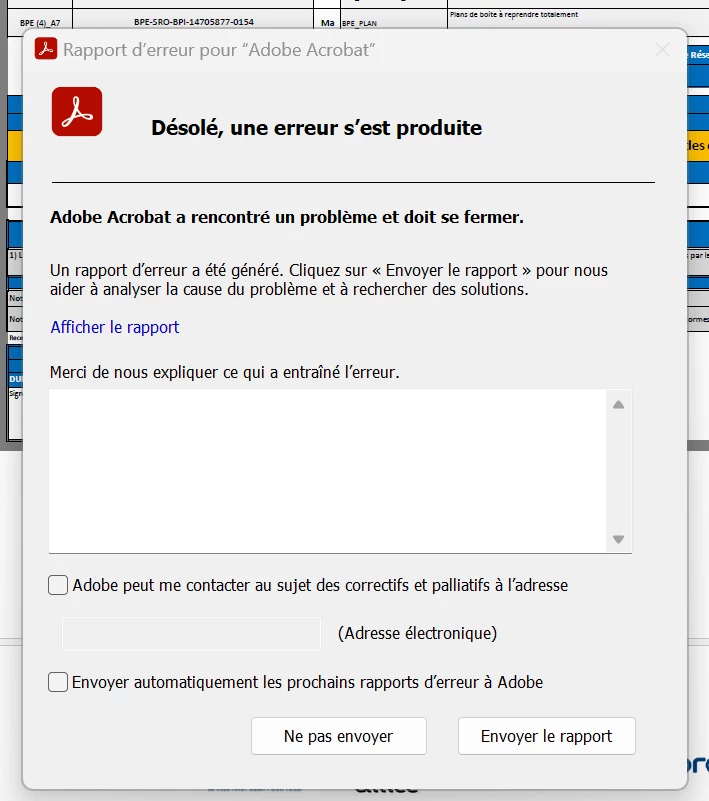Image resolution: width=709 pixels, height=801 pixels.
Task: Click 'Plans de boite à reprendre totalement' text
Action: tap(514, 14)
